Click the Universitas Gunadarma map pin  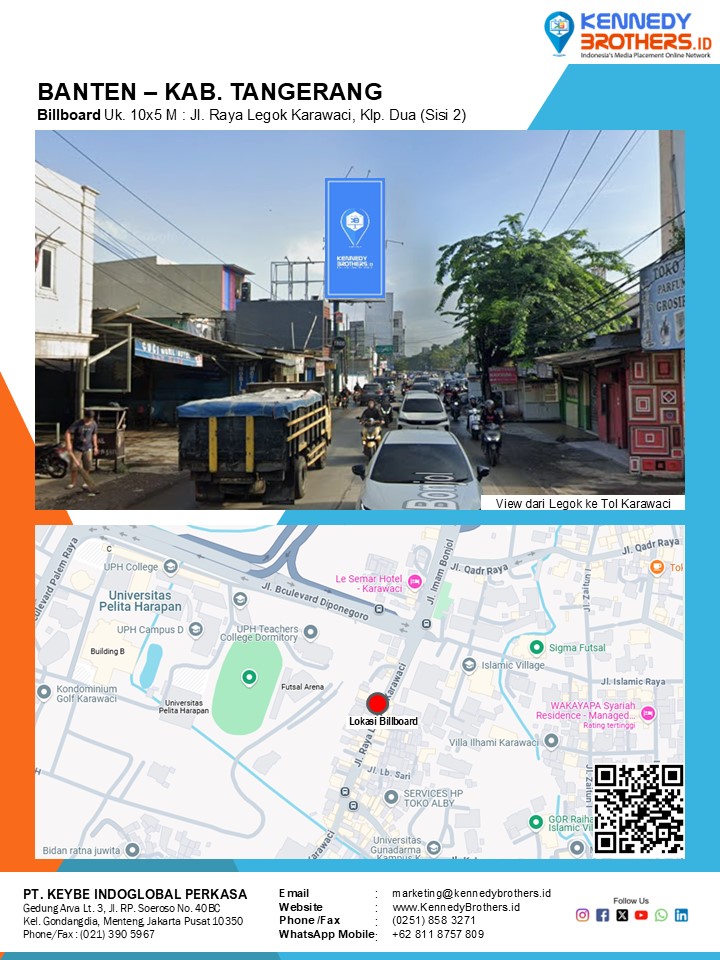click(x=433, y=848)
